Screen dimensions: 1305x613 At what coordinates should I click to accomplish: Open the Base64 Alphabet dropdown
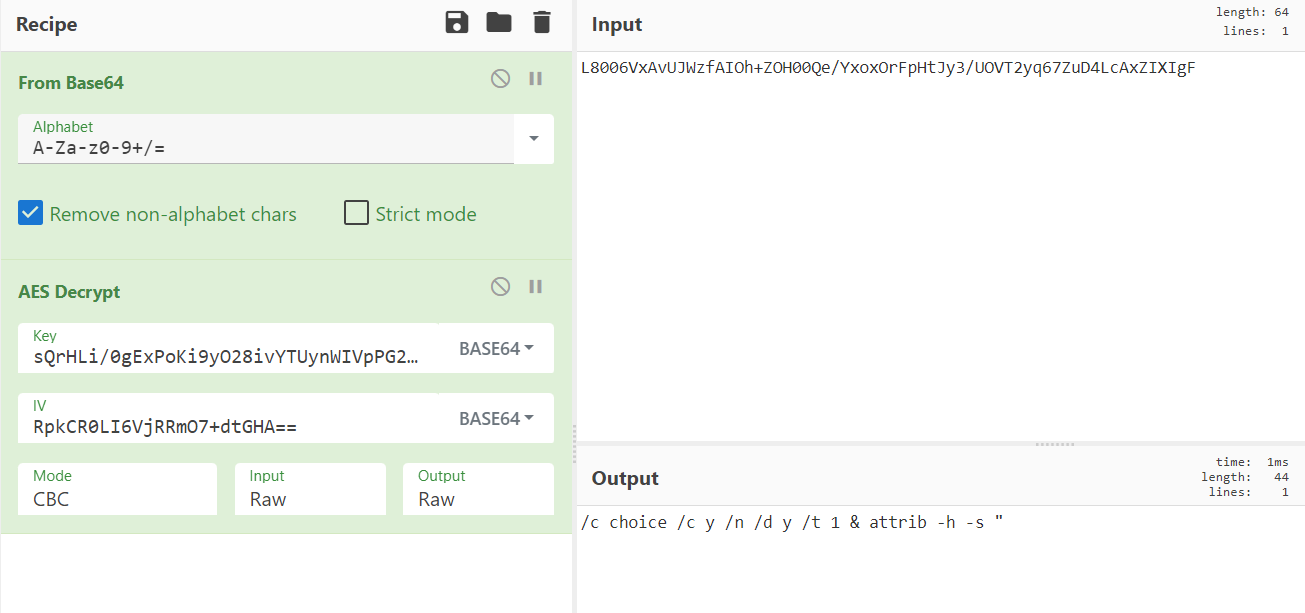click(534, 139)
